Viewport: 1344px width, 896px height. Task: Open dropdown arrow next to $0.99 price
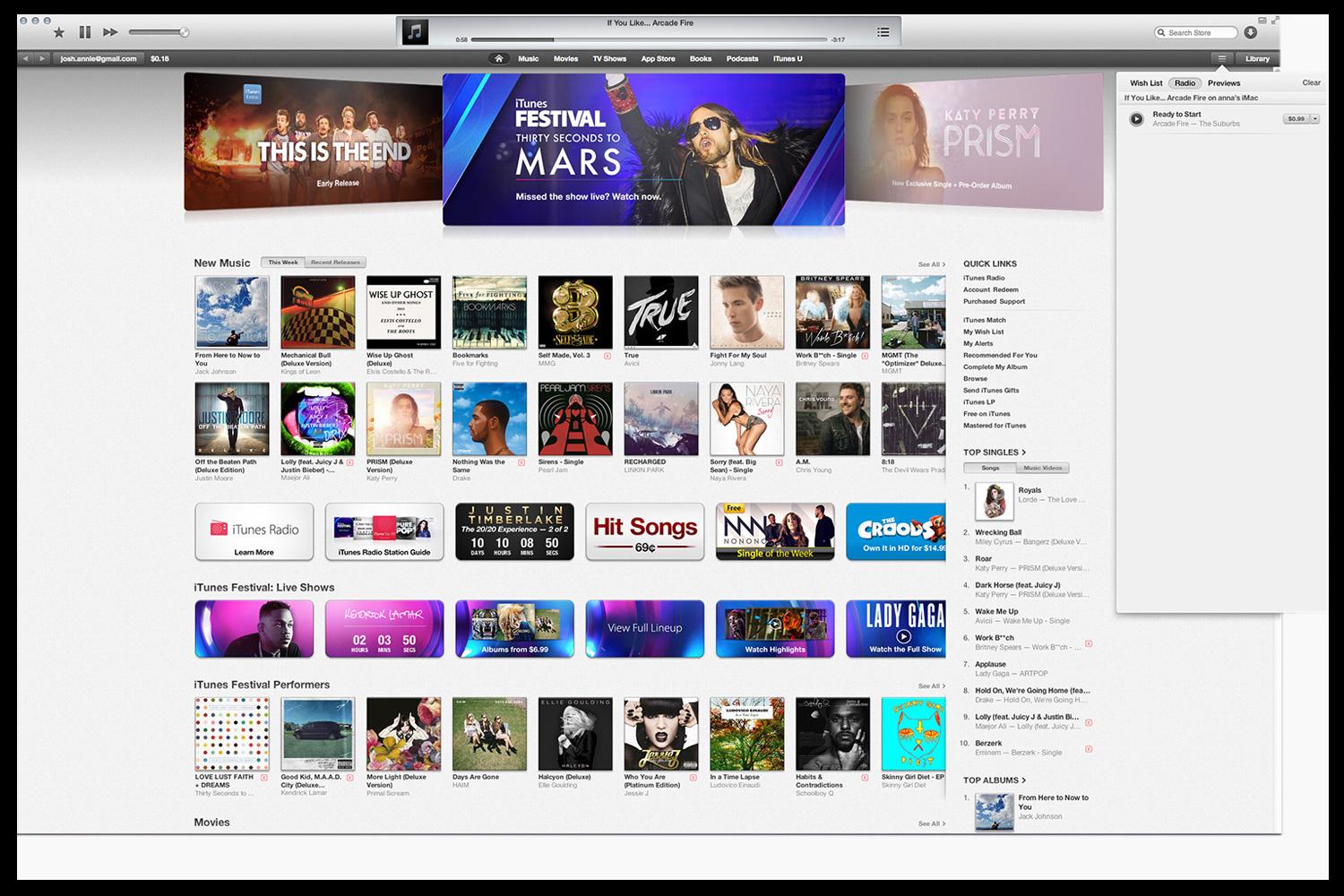click(1314, 118)
